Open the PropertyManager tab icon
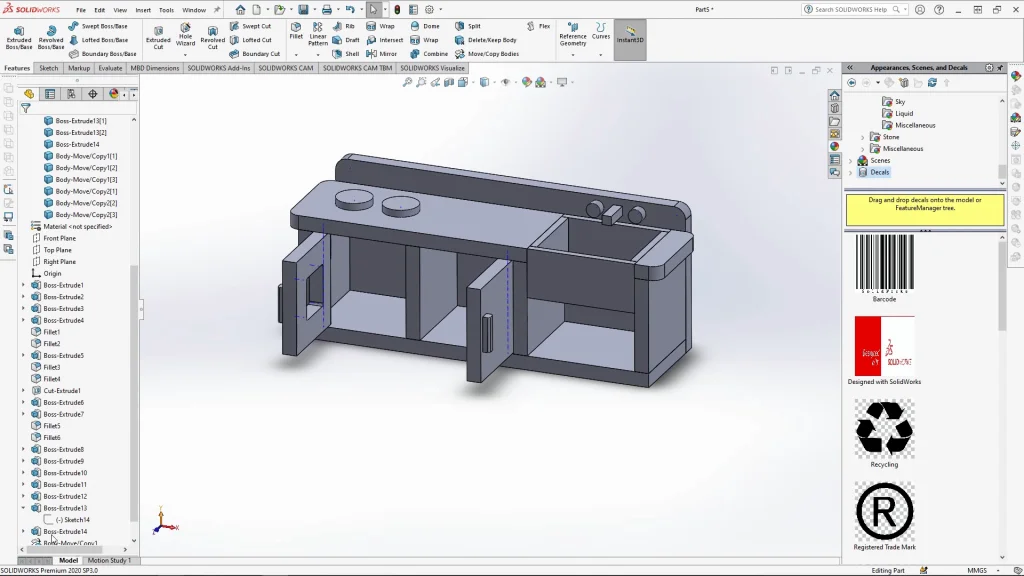1024x576 pixels. (50, 94)
